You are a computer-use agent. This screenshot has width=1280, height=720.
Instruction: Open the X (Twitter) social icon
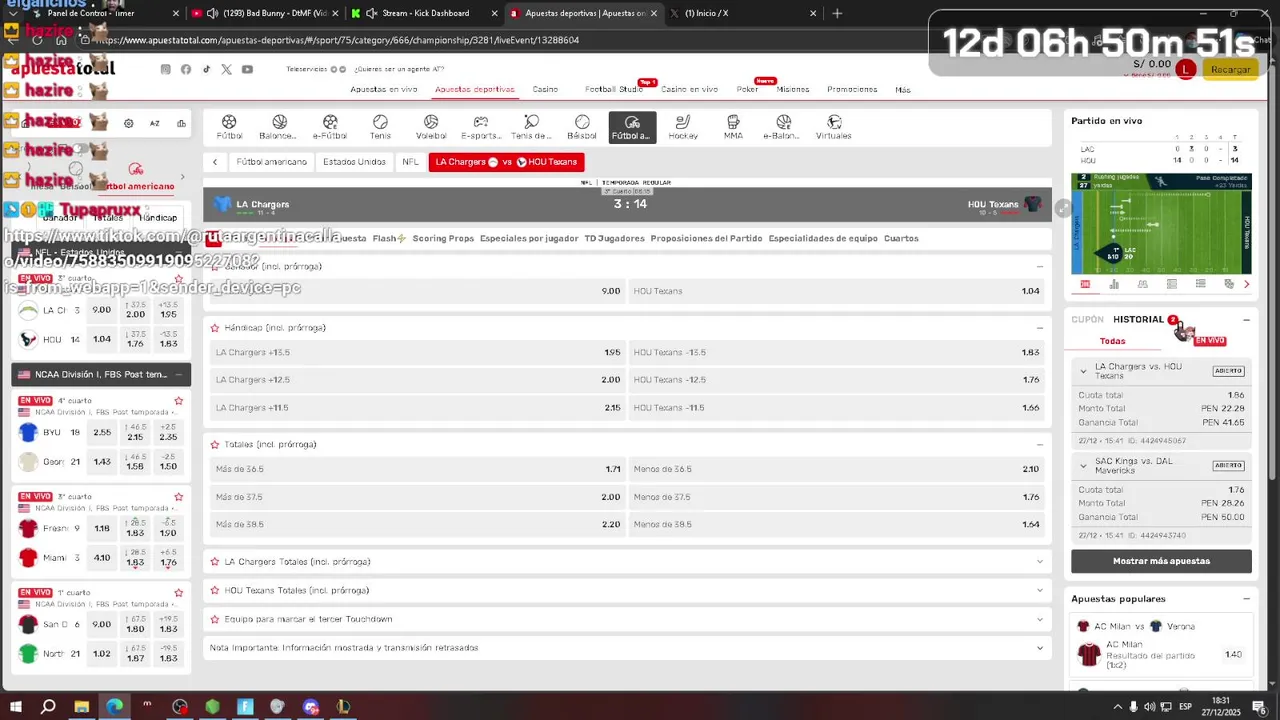226,69
